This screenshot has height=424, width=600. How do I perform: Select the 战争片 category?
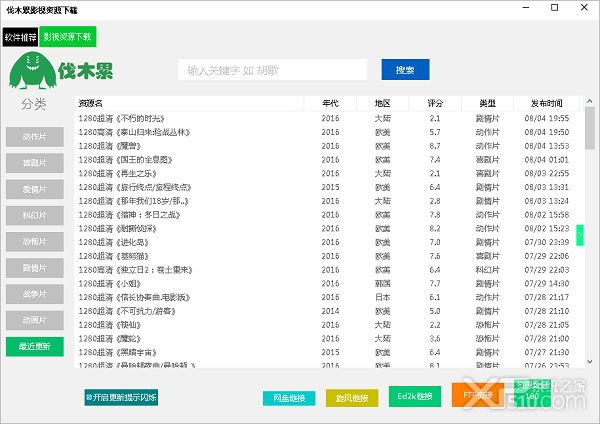(x=35, y=294)
